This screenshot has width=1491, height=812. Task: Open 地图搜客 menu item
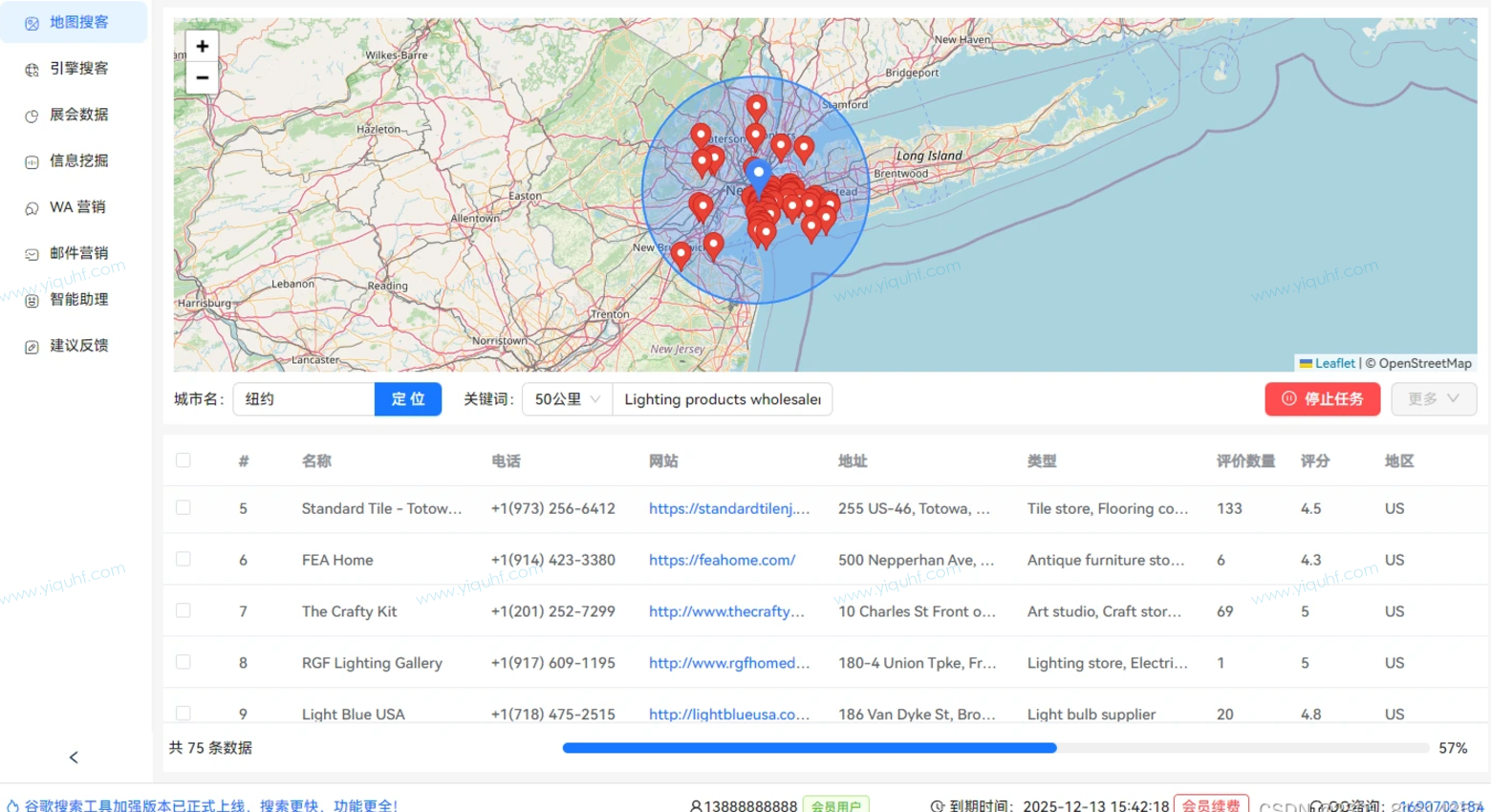coord(74,22)
